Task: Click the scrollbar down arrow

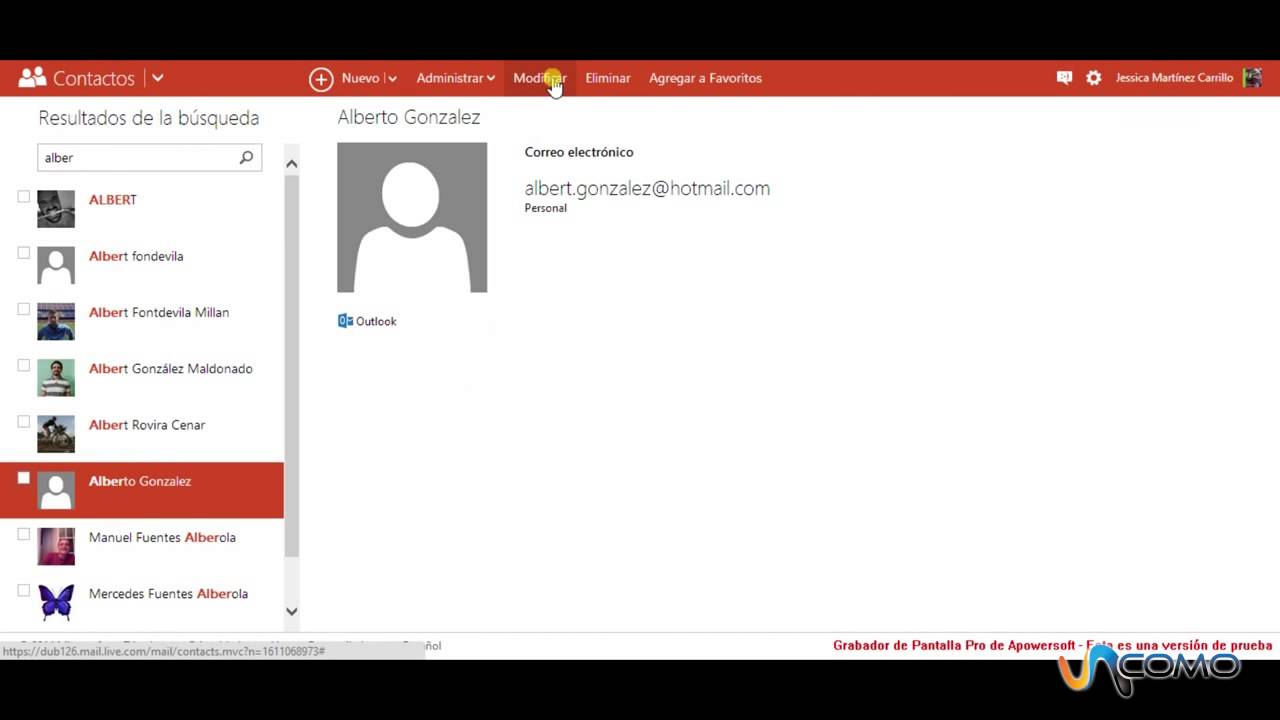Action: coord(291,611)
